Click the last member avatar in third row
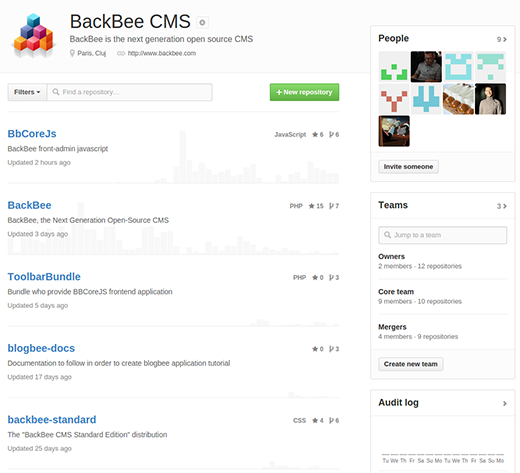Screen dimensions: 520x473 (x=394, y=131)
